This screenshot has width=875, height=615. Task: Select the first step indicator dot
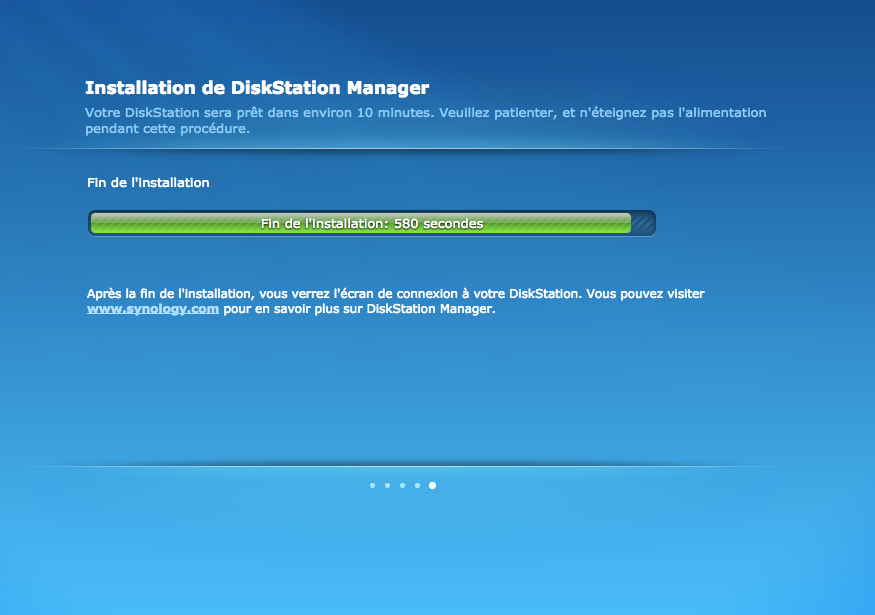click(x=372, y=486)
